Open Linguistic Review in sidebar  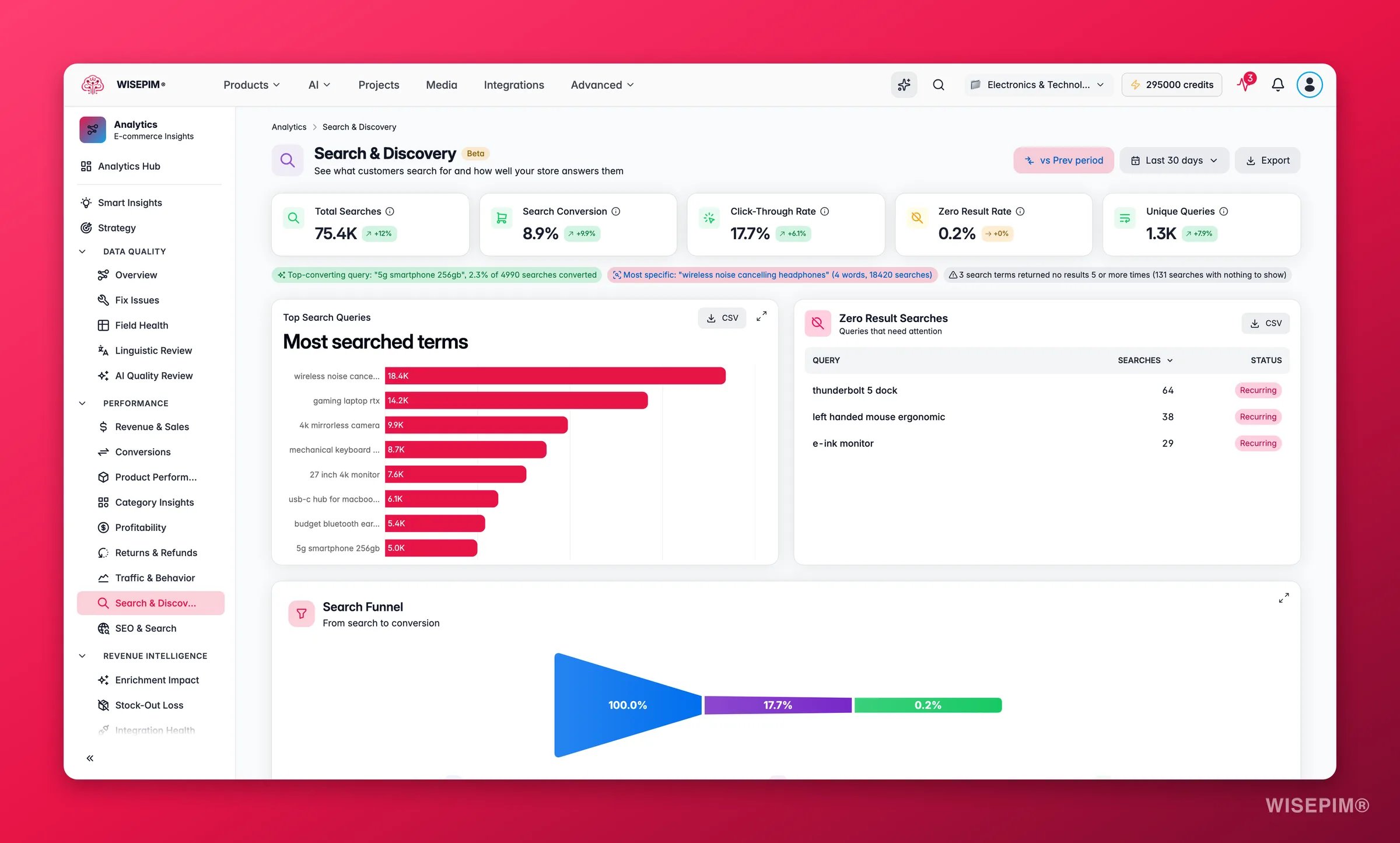(x=150, y=350)
